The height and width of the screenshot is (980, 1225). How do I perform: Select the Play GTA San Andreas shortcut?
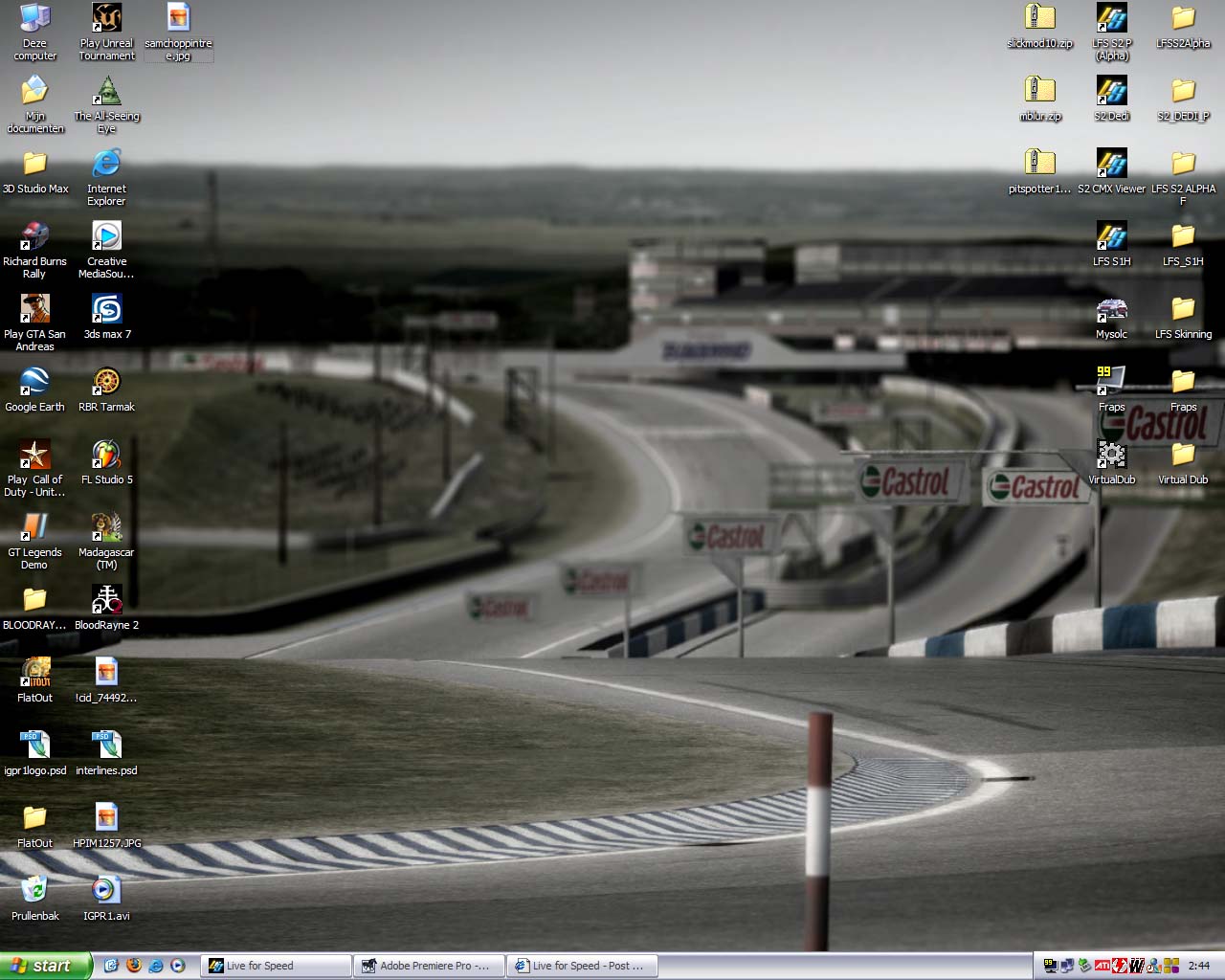(x=34, y=323)
